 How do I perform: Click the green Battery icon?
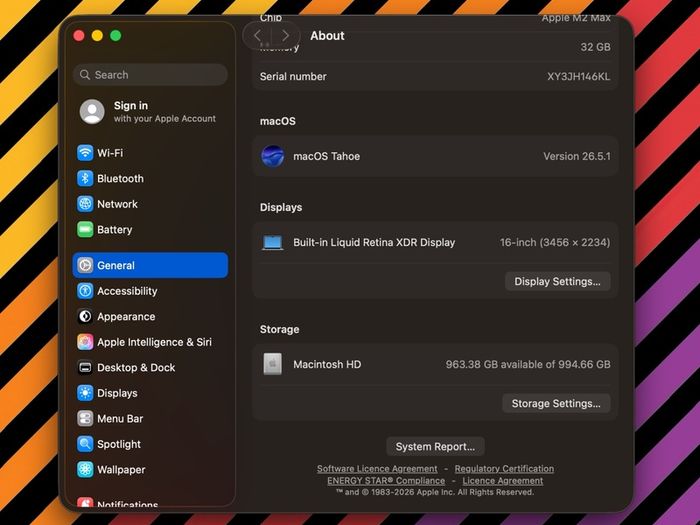click(x=85, y=229)
